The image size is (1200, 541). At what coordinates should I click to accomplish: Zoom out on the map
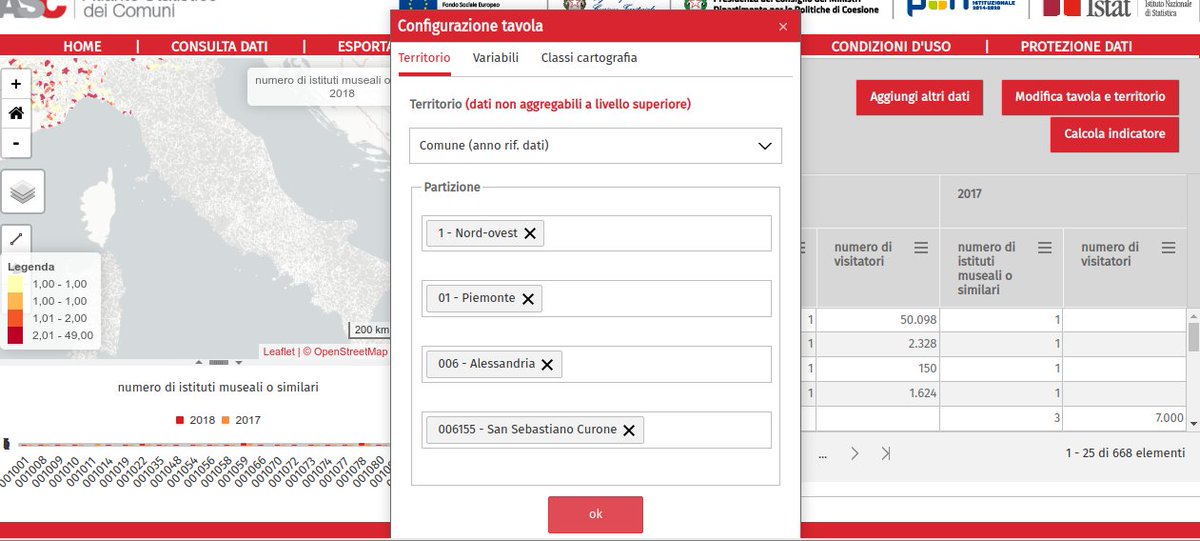pos(16,143)
